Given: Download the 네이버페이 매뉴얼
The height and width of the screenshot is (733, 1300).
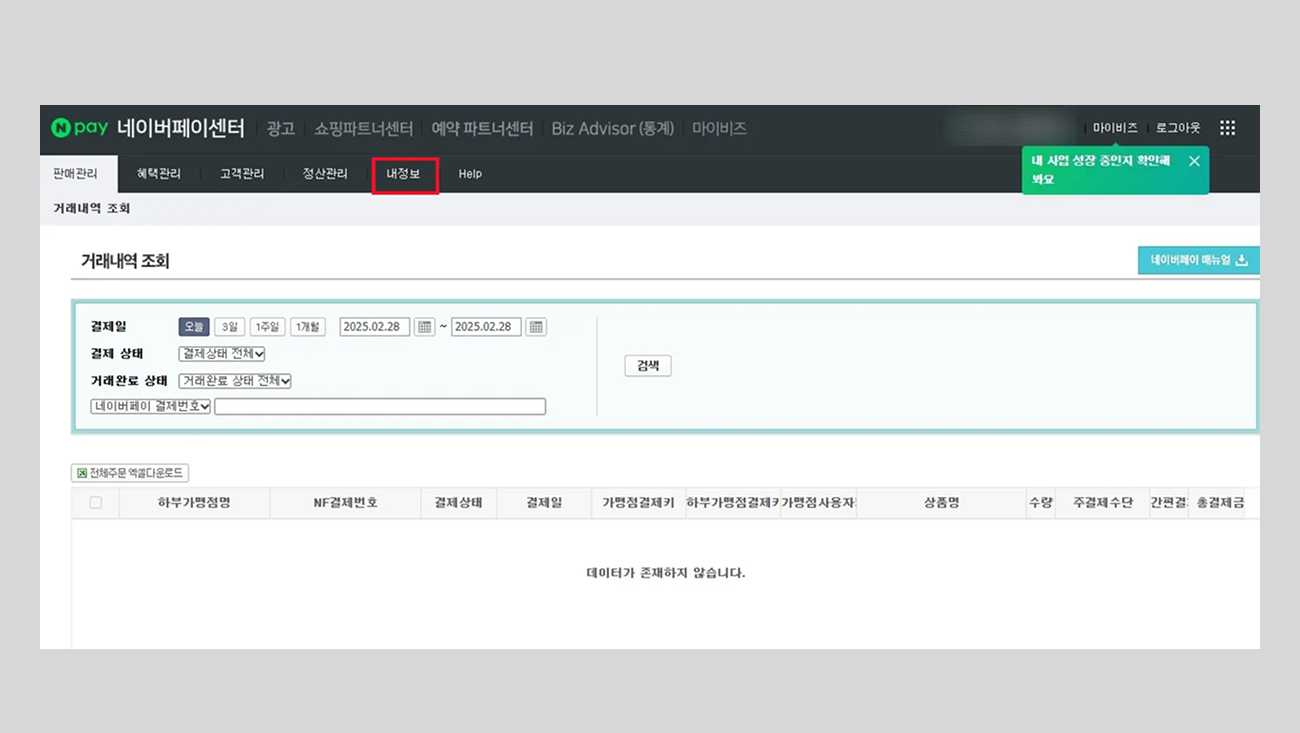Looking at the screenshot, I should pyautogui.click(x=1199, y=260).
